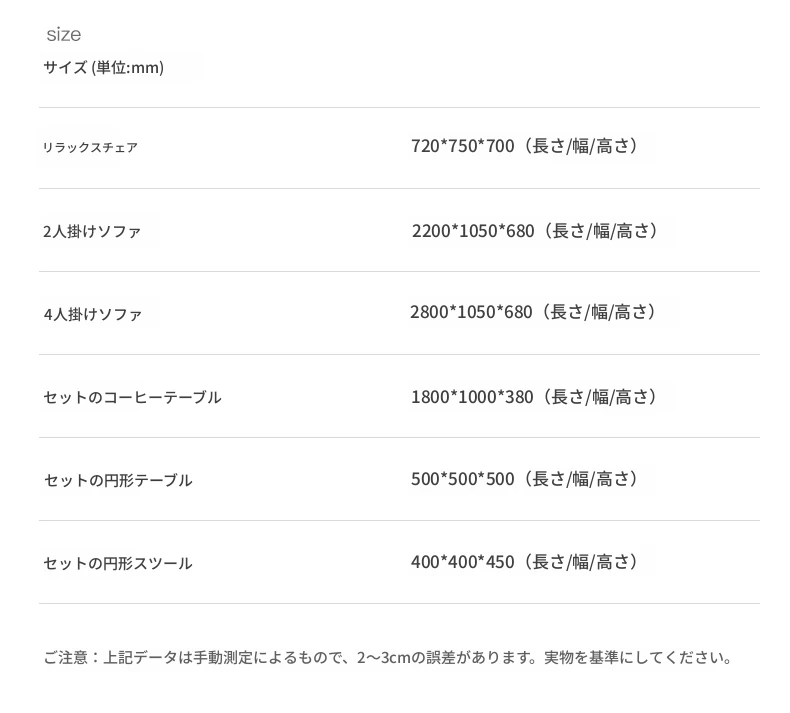Image resolution: width=790 pixels, height=713 pixels.
Task: Click the 720*750*700 dimension value
Action: point(462,147)
